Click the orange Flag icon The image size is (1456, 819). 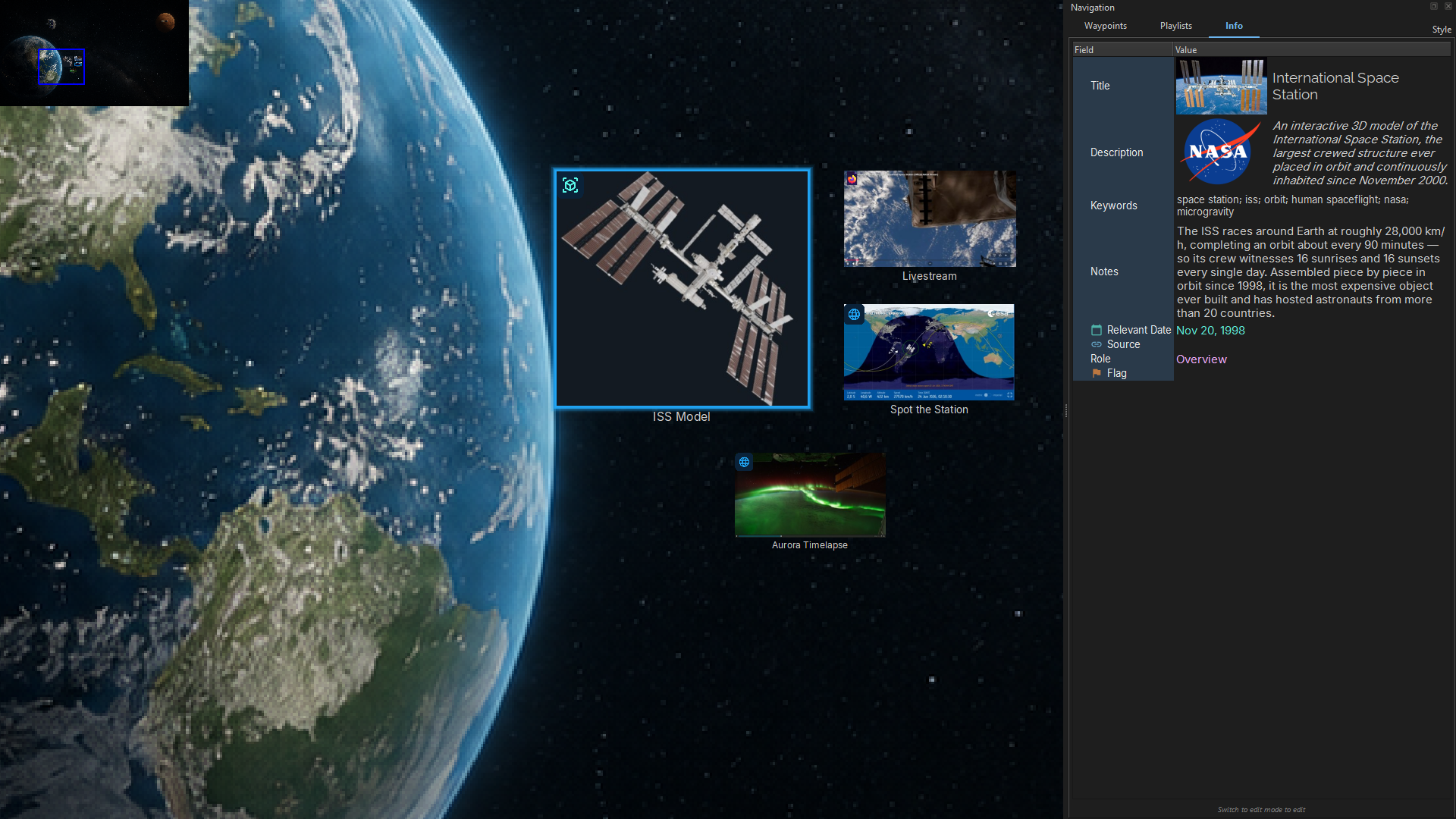(x=1097, y=373)
